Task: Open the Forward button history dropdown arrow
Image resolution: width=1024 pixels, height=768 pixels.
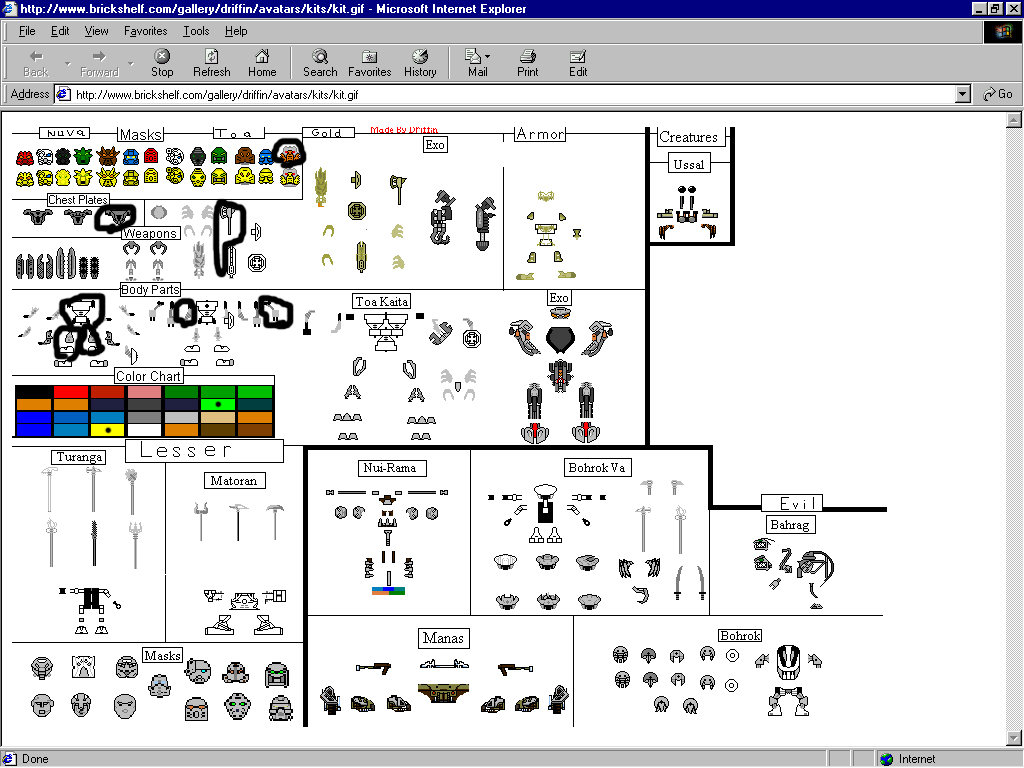Action: coord(131,64)
